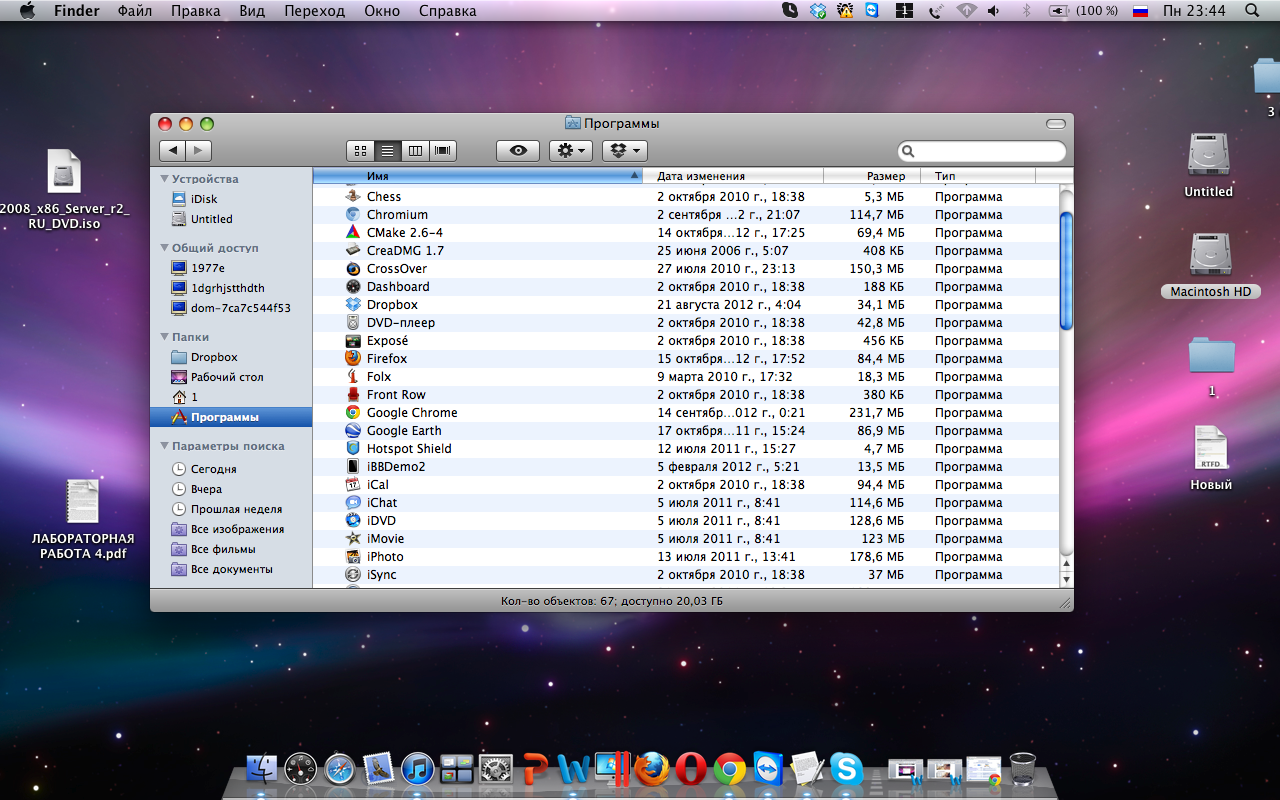The width and height of the screenshot is (1280, 800).
Task: Select the iCal application icon
Action: pos(353,485)
